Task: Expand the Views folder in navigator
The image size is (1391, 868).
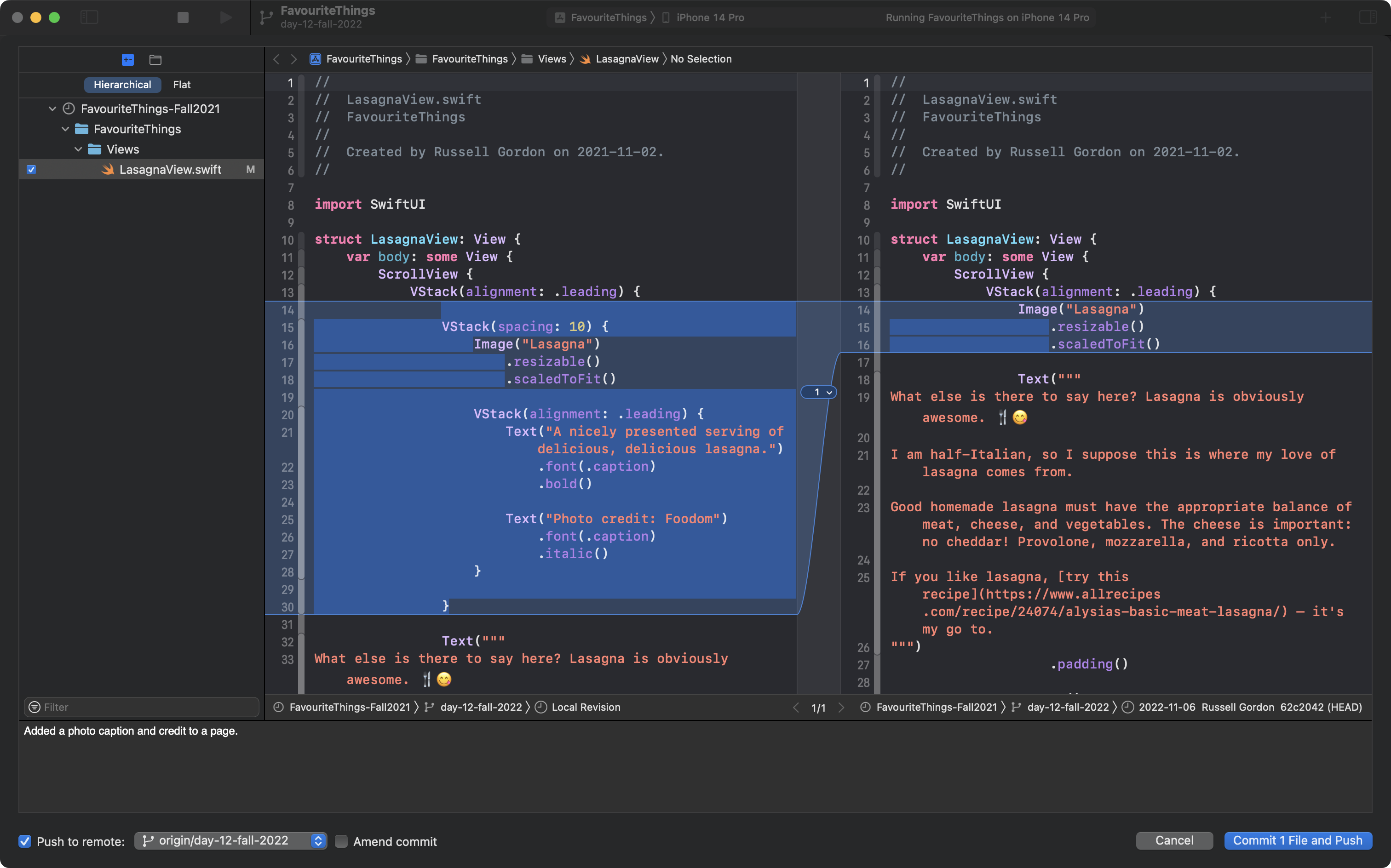Action: coord(79,149)
